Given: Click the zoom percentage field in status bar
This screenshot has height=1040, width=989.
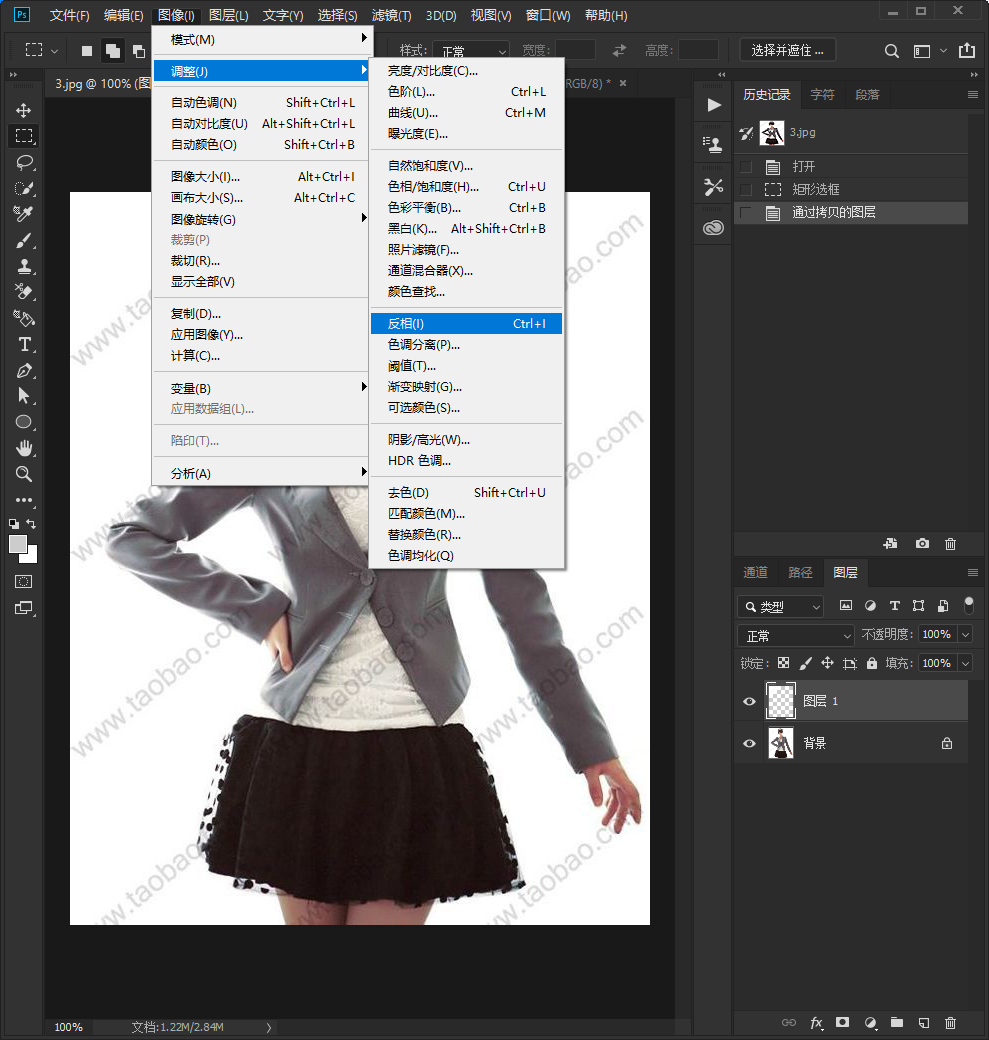Looking at the screenshot, I should pos(69,1027).
